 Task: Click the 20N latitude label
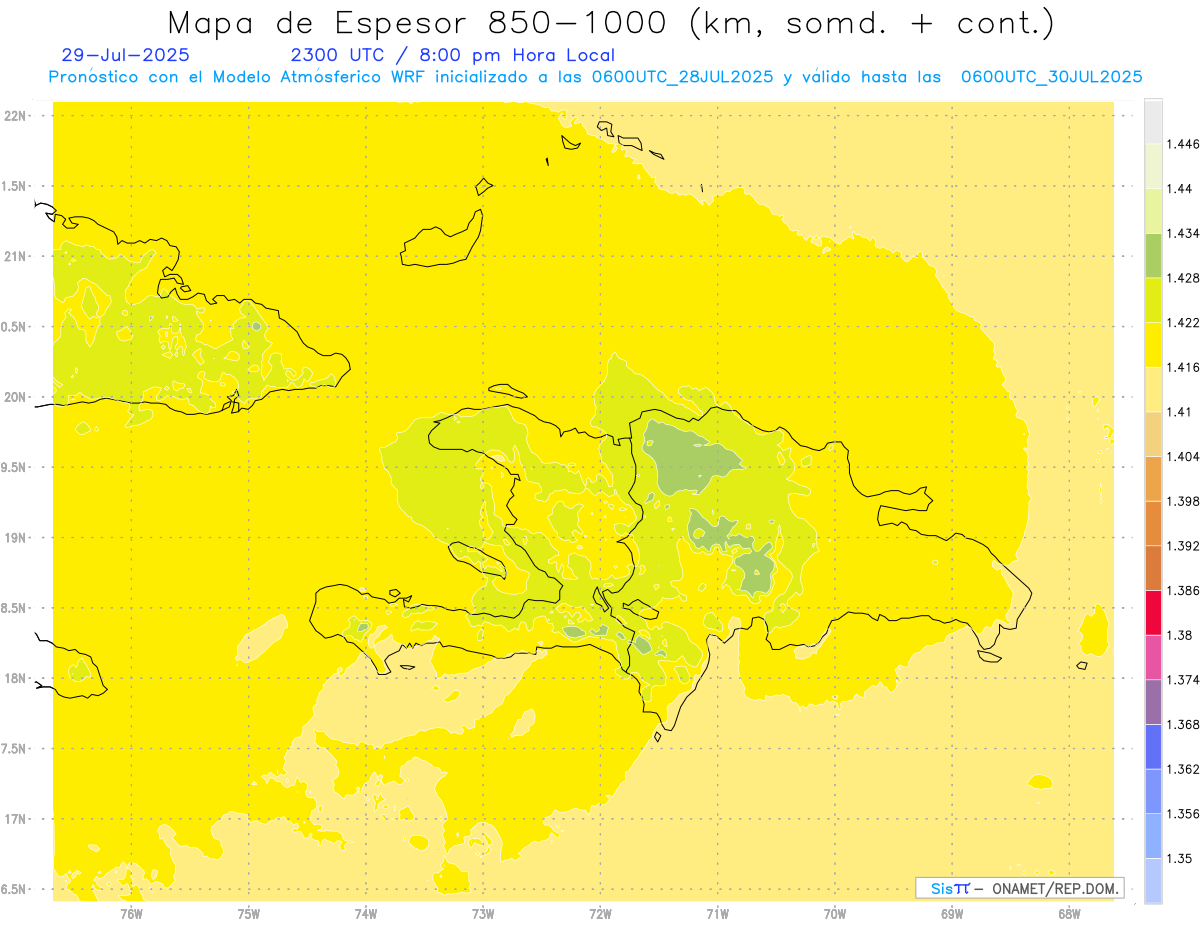tap(16, 397)
